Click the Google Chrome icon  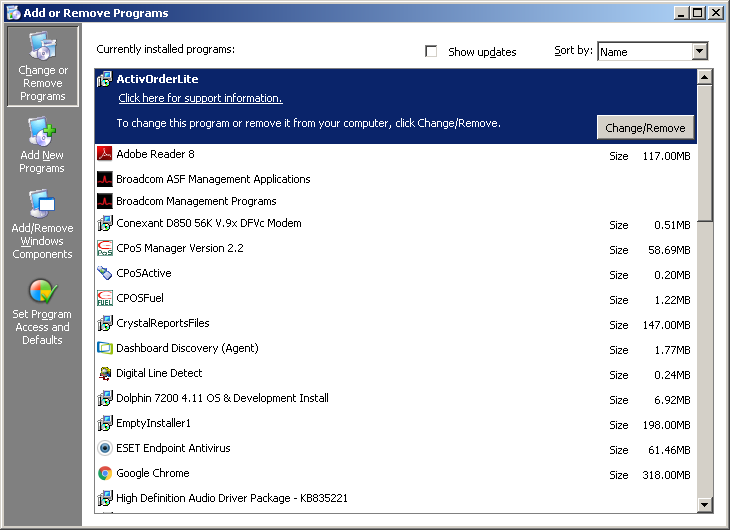(105, 473)
